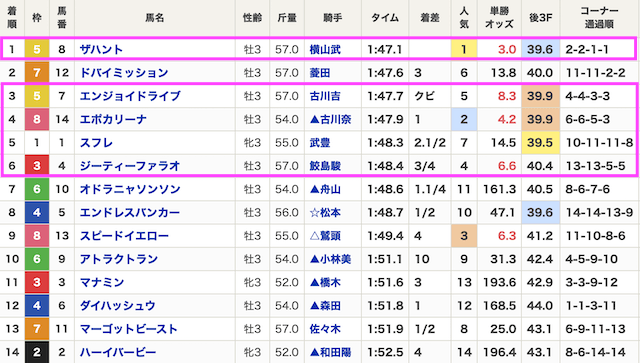The height and width of the screenshot is (363, 640).
Task: Open jockey link 武豊
Action: (x=320, y=143)
